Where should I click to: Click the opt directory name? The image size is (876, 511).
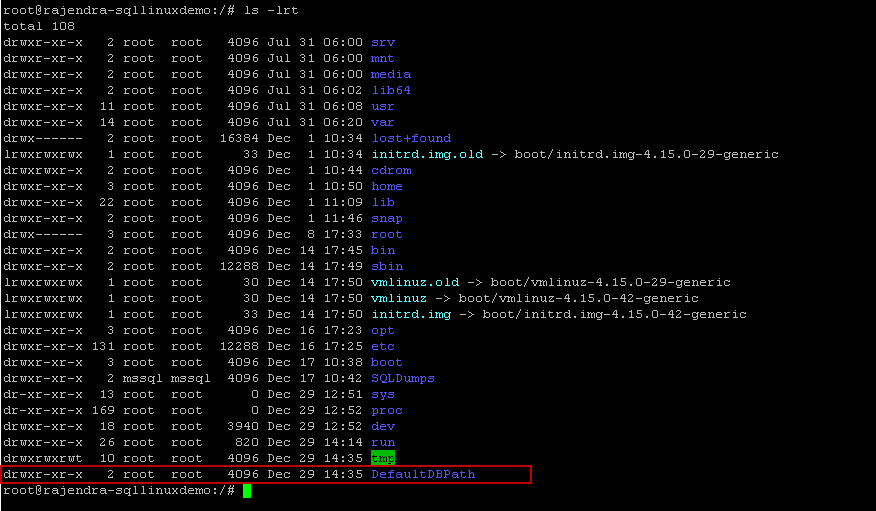coord(383,331)
